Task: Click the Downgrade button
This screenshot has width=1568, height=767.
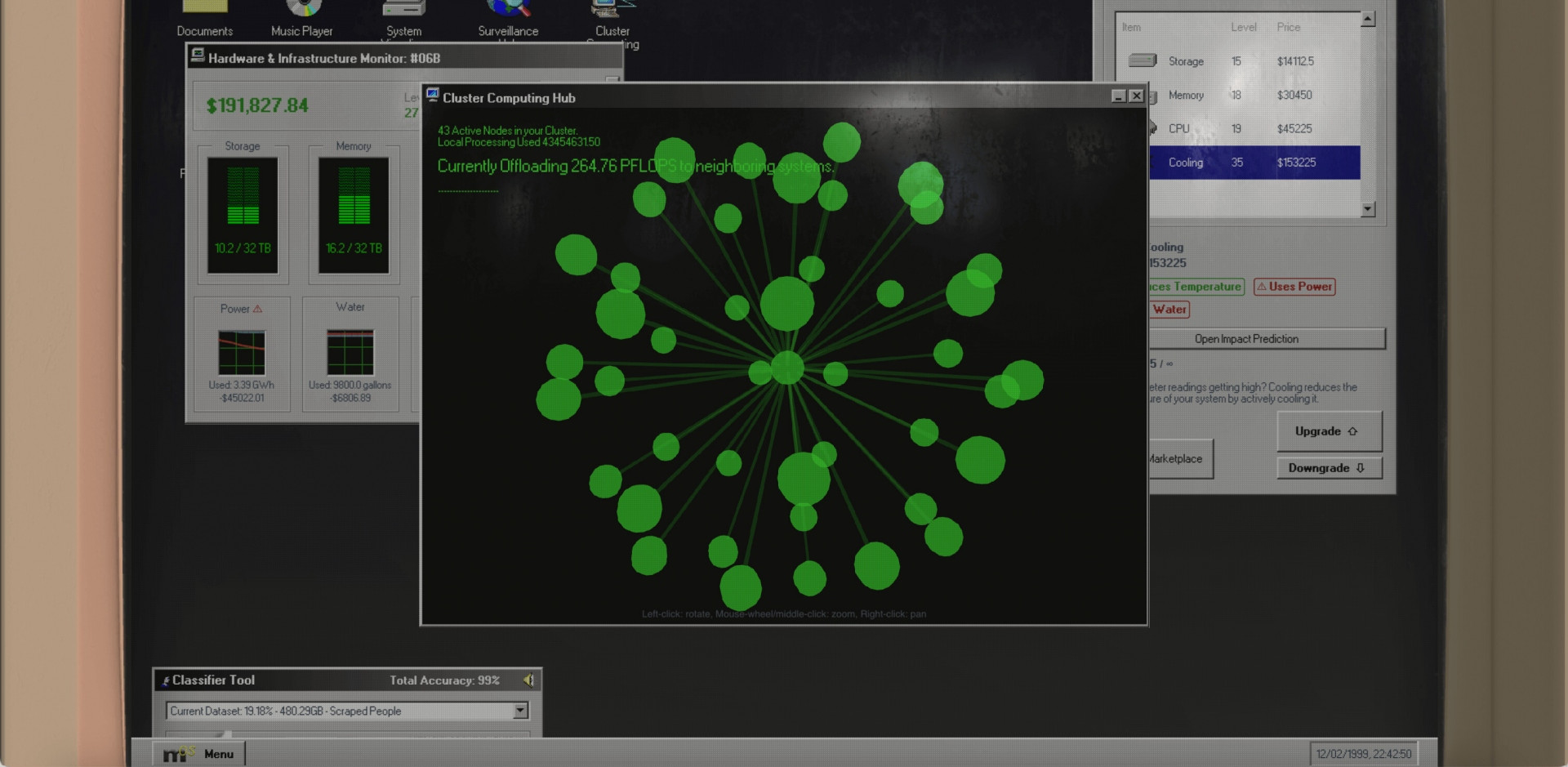Action: coord(1329,468)
